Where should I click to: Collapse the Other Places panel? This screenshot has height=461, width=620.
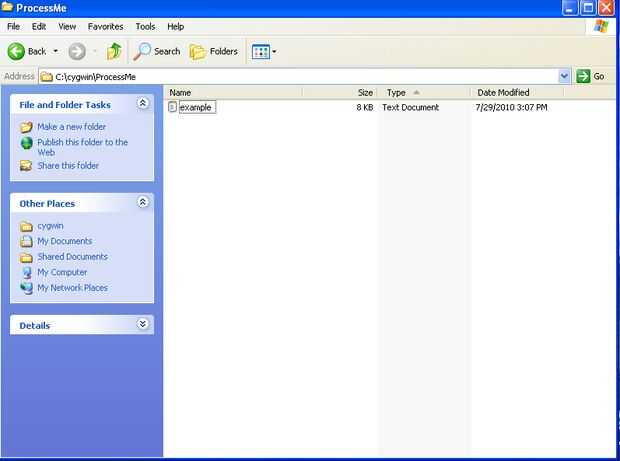(143, 202)
